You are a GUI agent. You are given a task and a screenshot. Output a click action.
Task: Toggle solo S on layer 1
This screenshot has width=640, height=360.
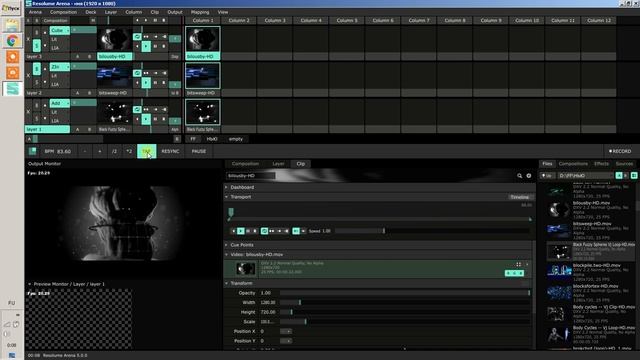(x=37, y=118)
